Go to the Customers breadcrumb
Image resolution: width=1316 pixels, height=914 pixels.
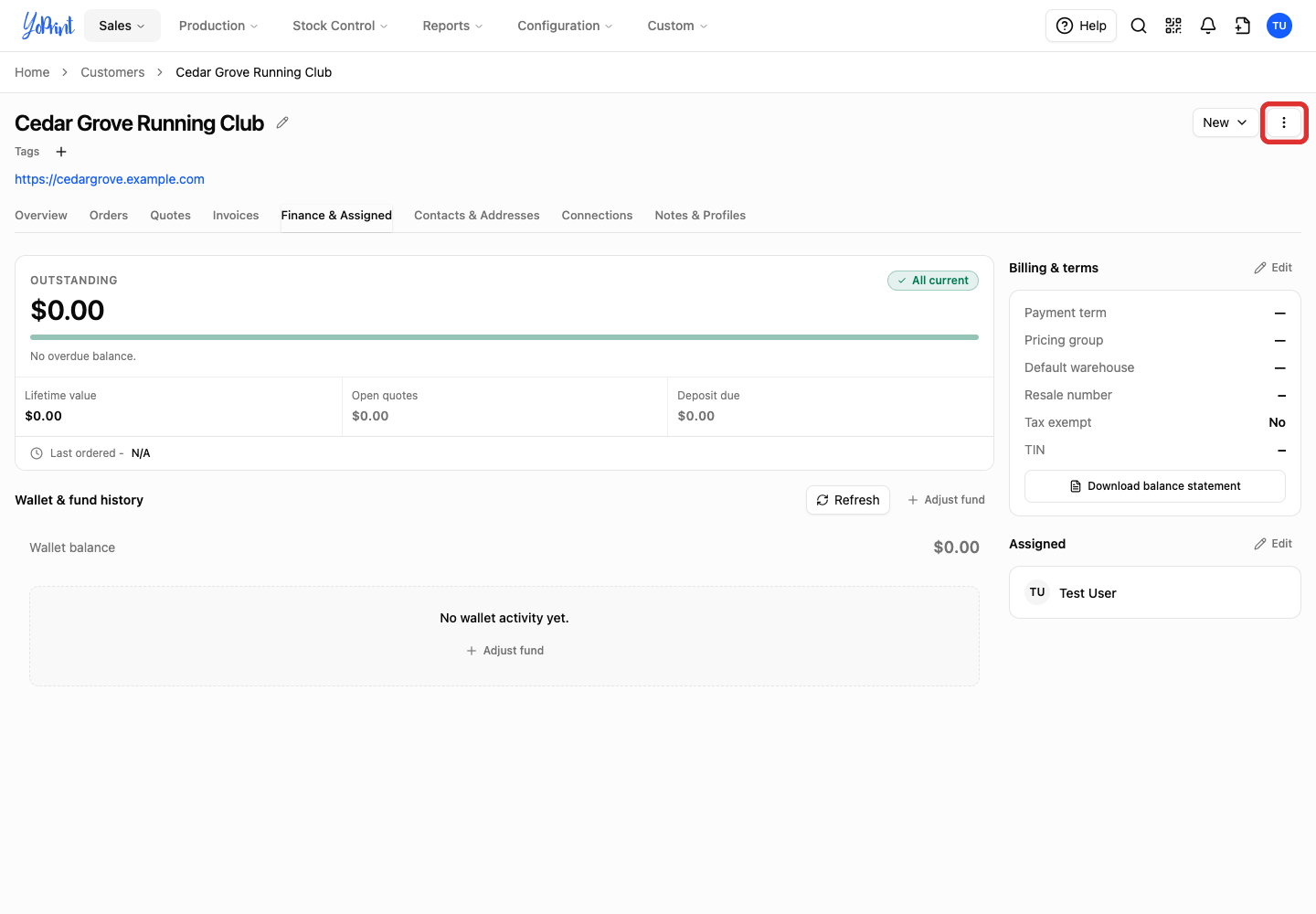tap(112, 72)
